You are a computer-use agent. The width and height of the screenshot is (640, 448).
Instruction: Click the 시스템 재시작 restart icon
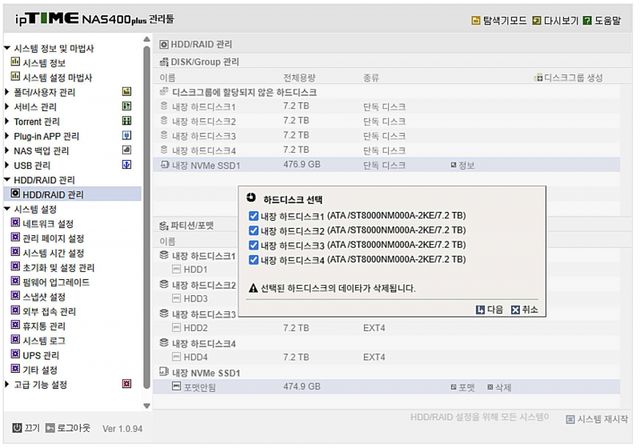(570, 420)
